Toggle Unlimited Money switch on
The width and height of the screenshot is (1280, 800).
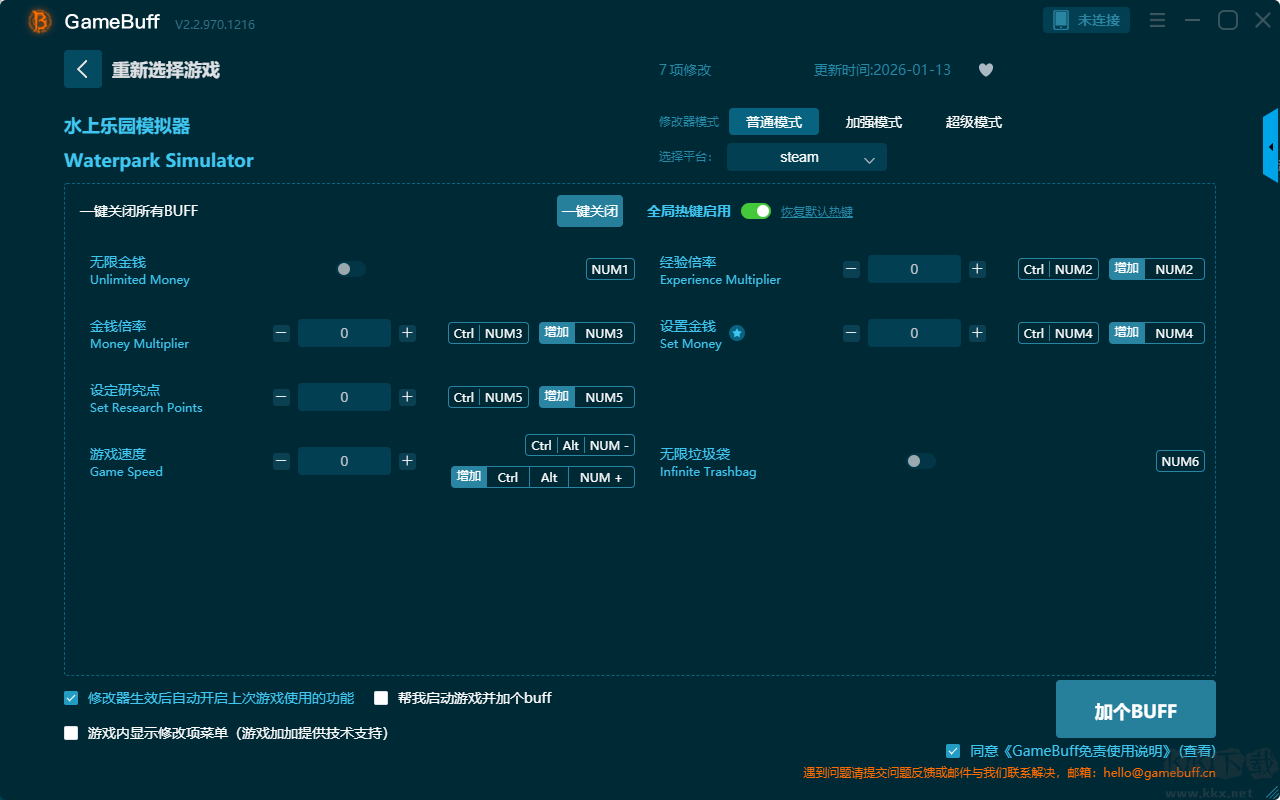351,269
